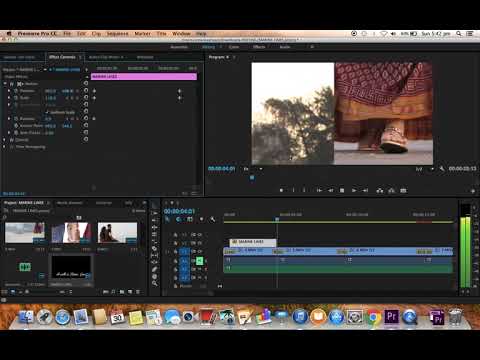The height and width of the screenshot is (360, 480).
Task: Open the Marker menu
Action: pos(142,34)
